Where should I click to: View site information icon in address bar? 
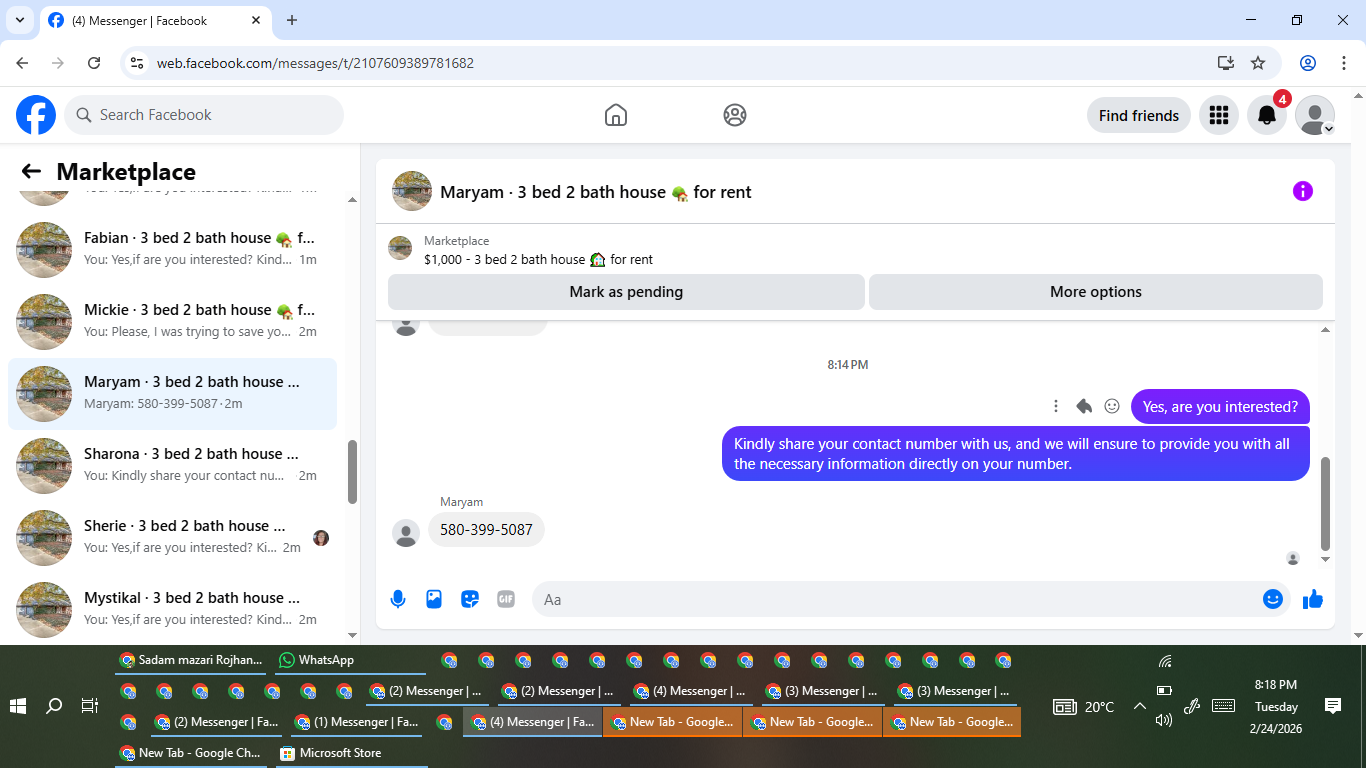click(138, 63)
